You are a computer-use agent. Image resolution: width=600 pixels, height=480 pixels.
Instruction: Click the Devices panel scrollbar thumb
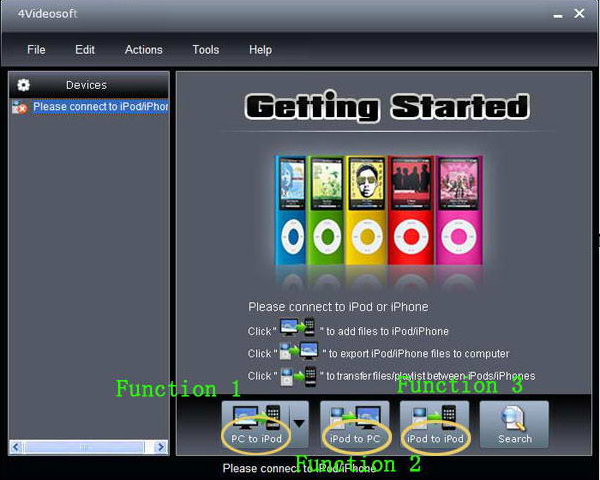click(84, 447)
